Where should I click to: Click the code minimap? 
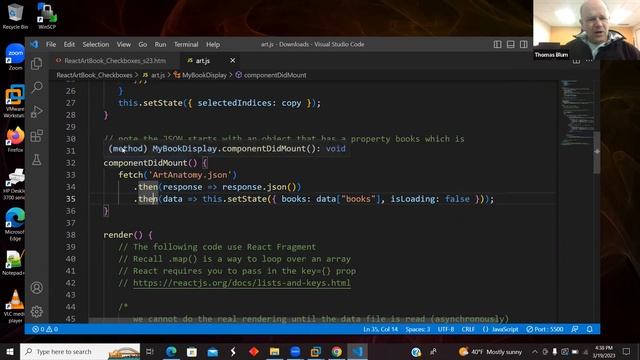tap(576, 112)
